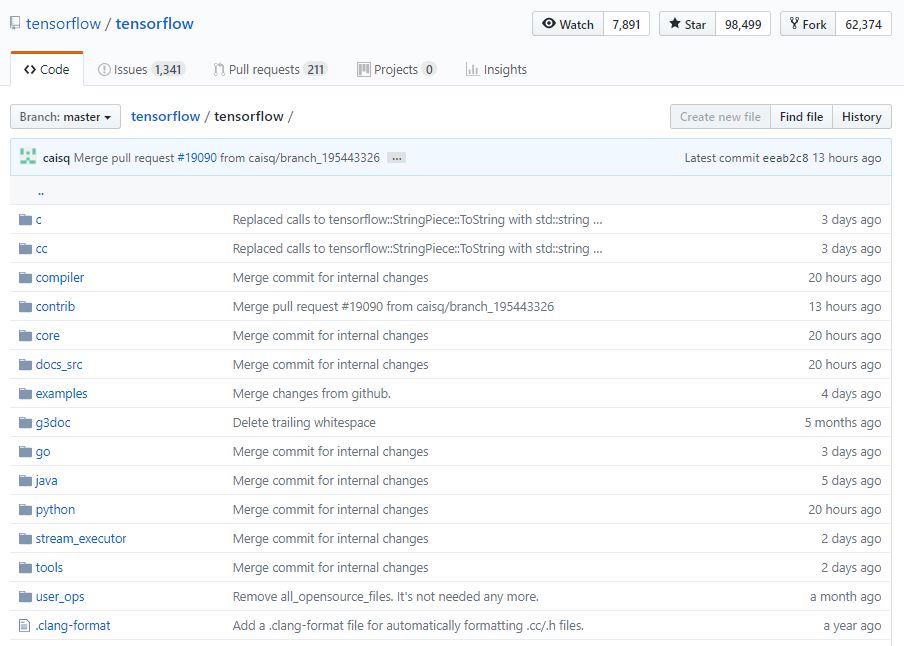This screenshot has height=646, width=904.
Task: Open commit 'Merge changes from github.'
Action: [x=312, y=394]
